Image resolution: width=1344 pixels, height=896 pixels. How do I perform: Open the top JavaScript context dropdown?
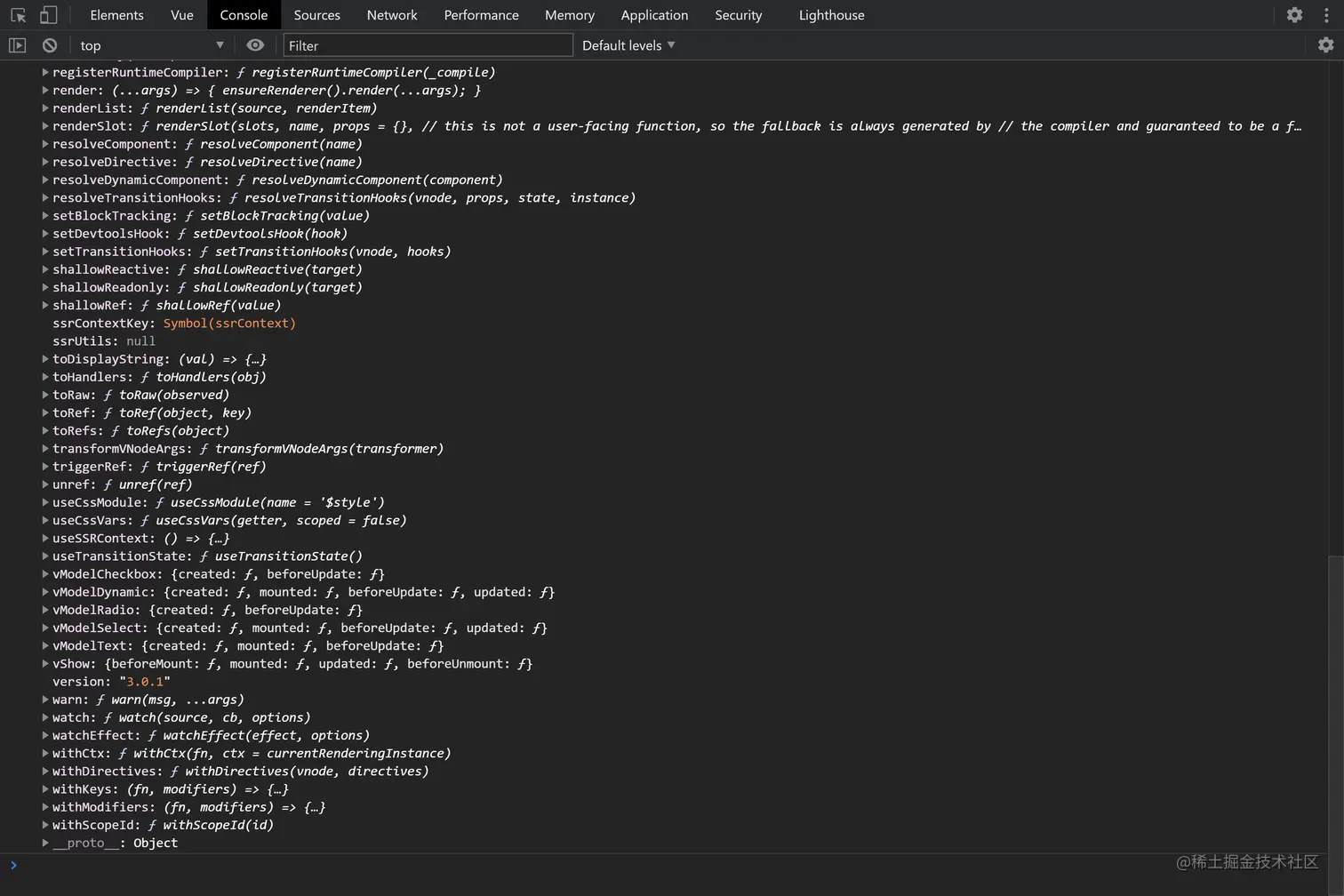151,45
